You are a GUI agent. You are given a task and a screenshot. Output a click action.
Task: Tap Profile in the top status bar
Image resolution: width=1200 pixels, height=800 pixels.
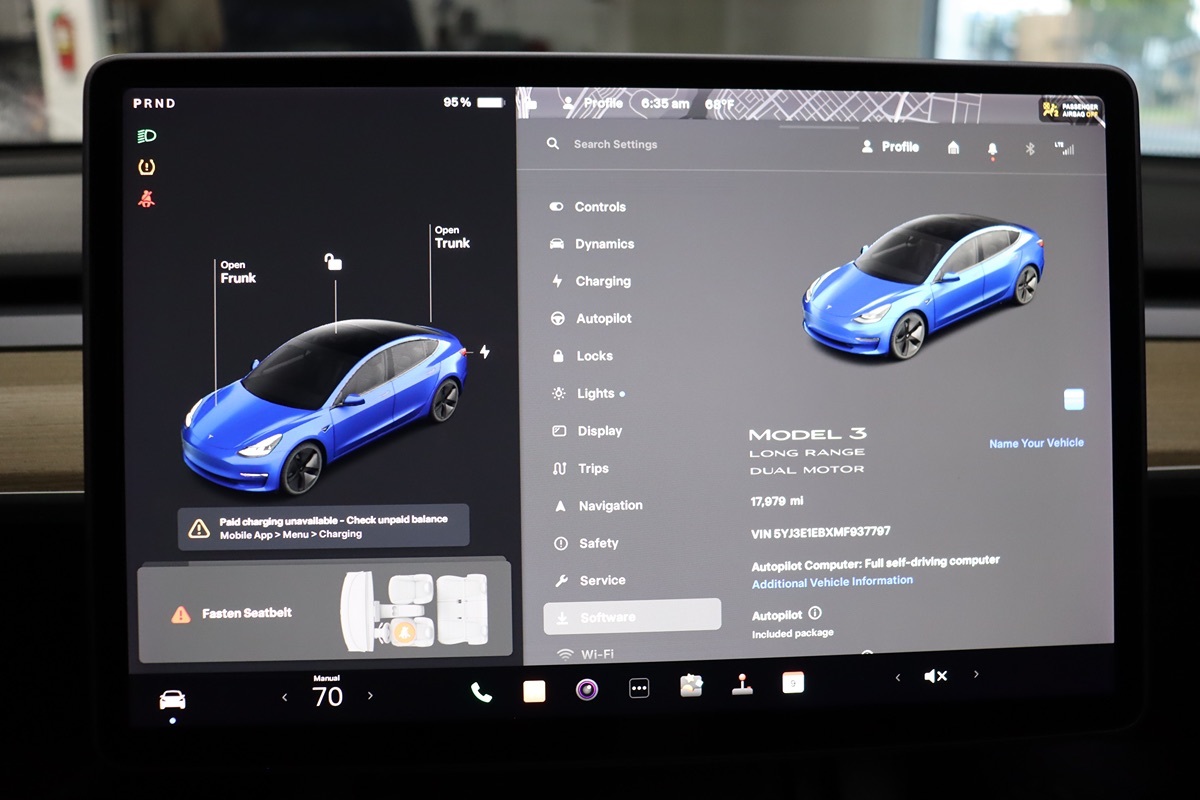click(x=593, y=103)
